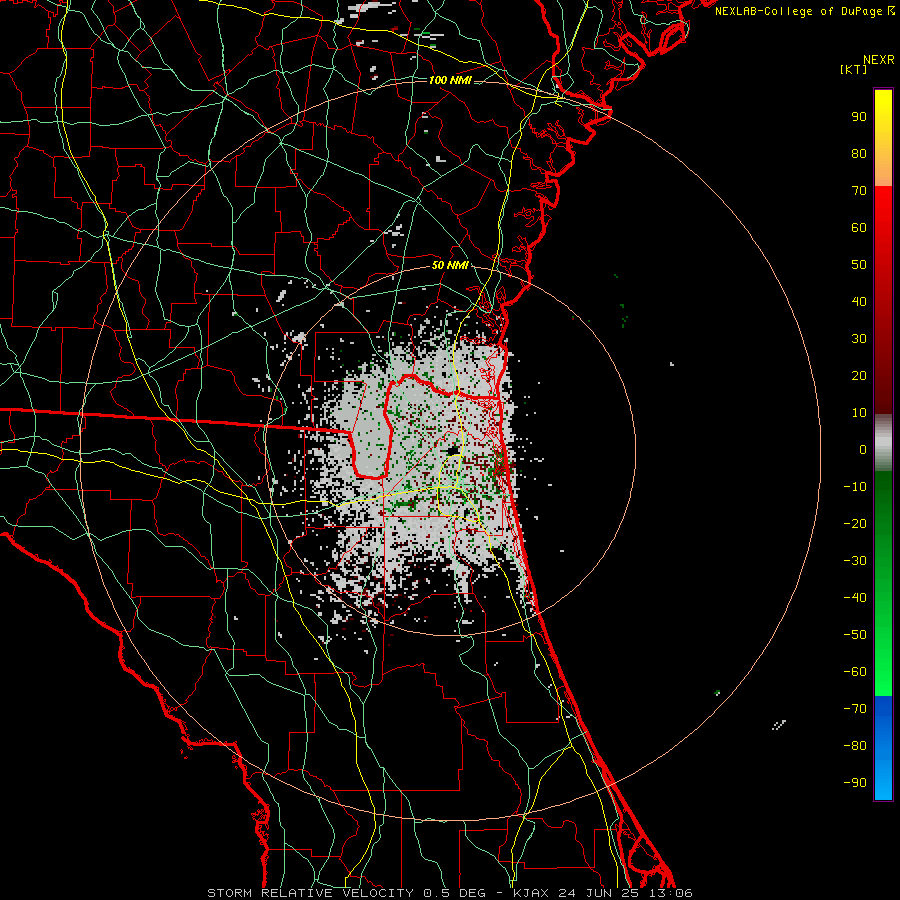This screenshot has width=900, height=900.
Task: Click the KJAX radar site identifier
Action: (531, 893)
